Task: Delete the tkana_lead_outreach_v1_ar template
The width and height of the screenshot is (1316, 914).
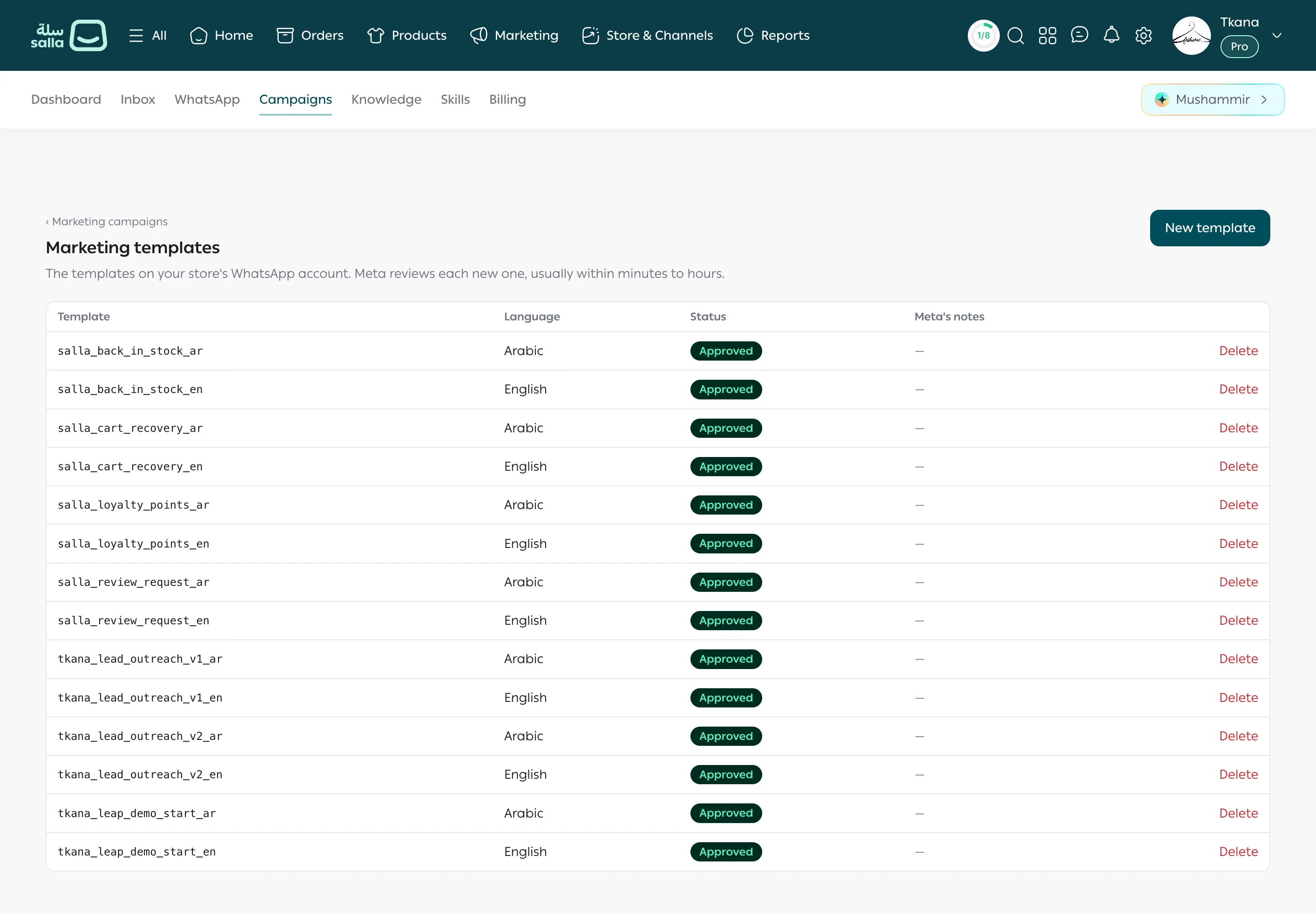Action: [x=1238, y=659]
